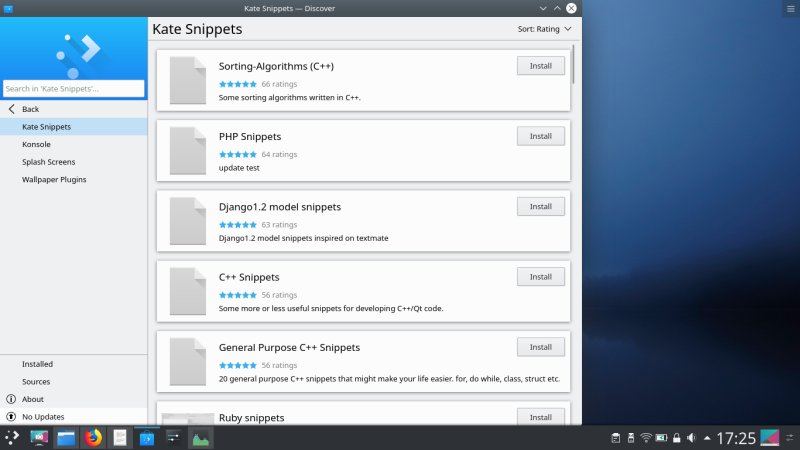The width and height of the screenshot is (800, 450).
Task: Open C++ Snippets title
Action: point(249,277)
